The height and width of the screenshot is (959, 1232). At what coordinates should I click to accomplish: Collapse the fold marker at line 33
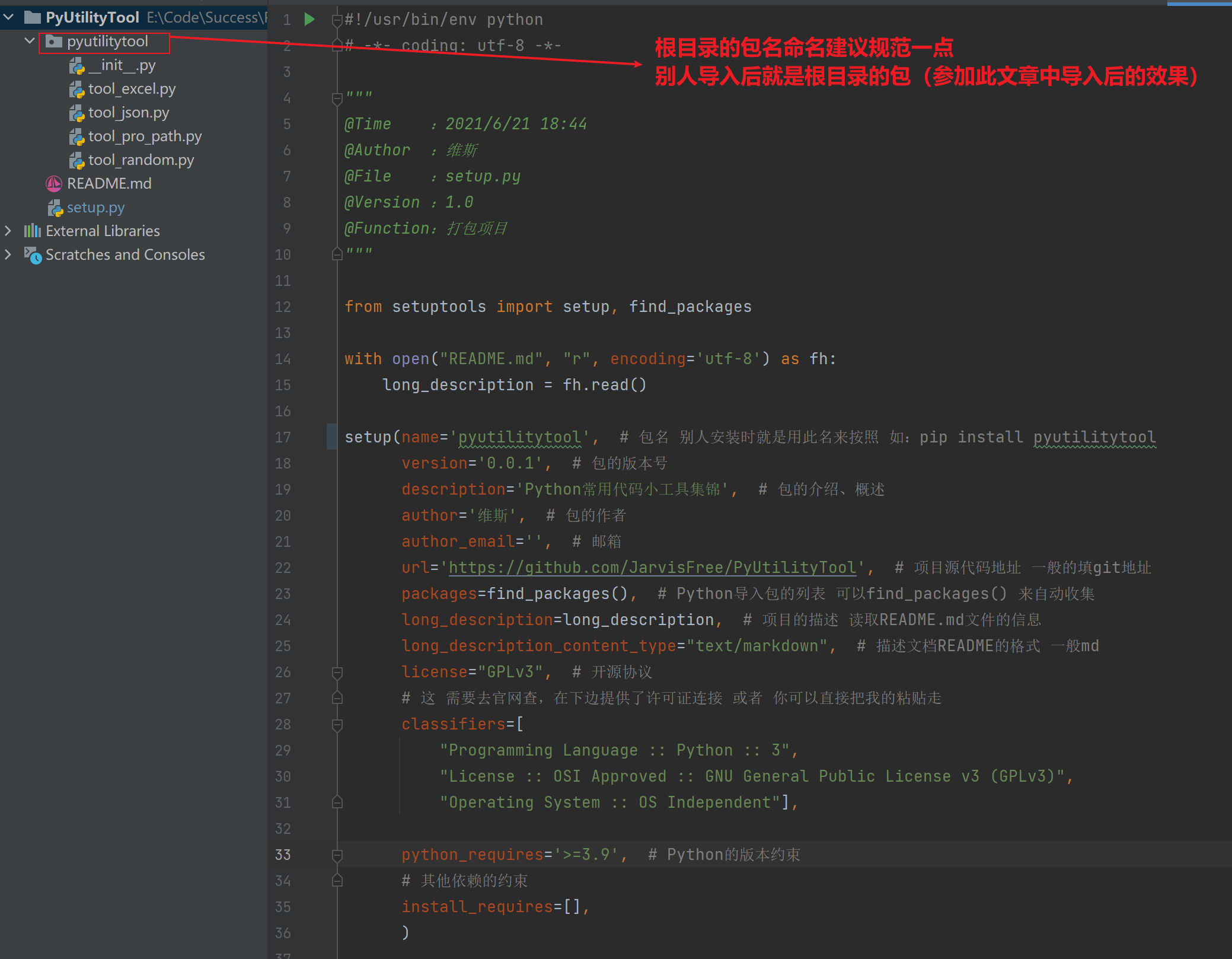click(x=336, y=855)
